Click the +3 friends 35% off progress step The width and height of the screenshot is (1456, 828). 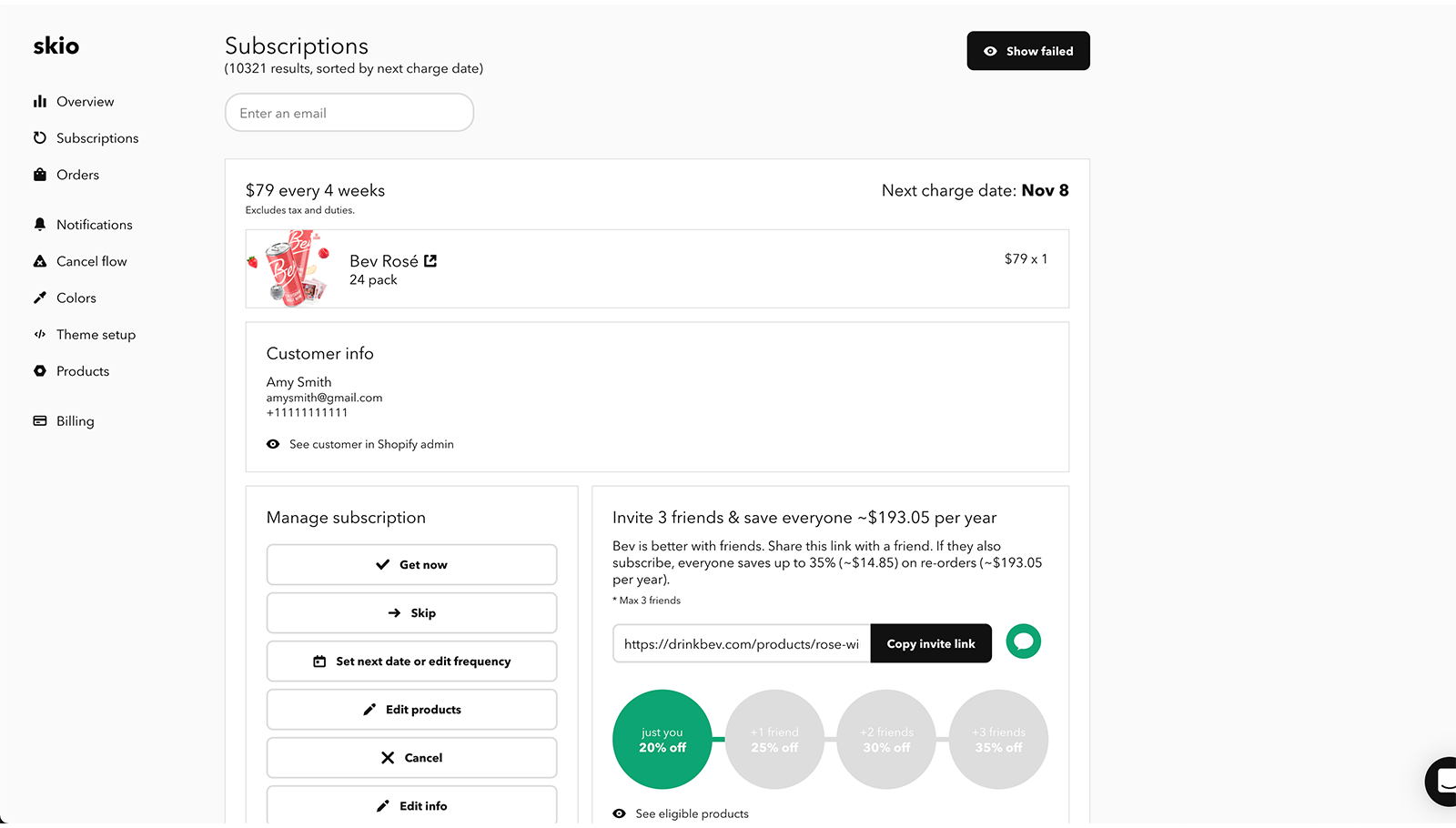(x=997, y=739)
